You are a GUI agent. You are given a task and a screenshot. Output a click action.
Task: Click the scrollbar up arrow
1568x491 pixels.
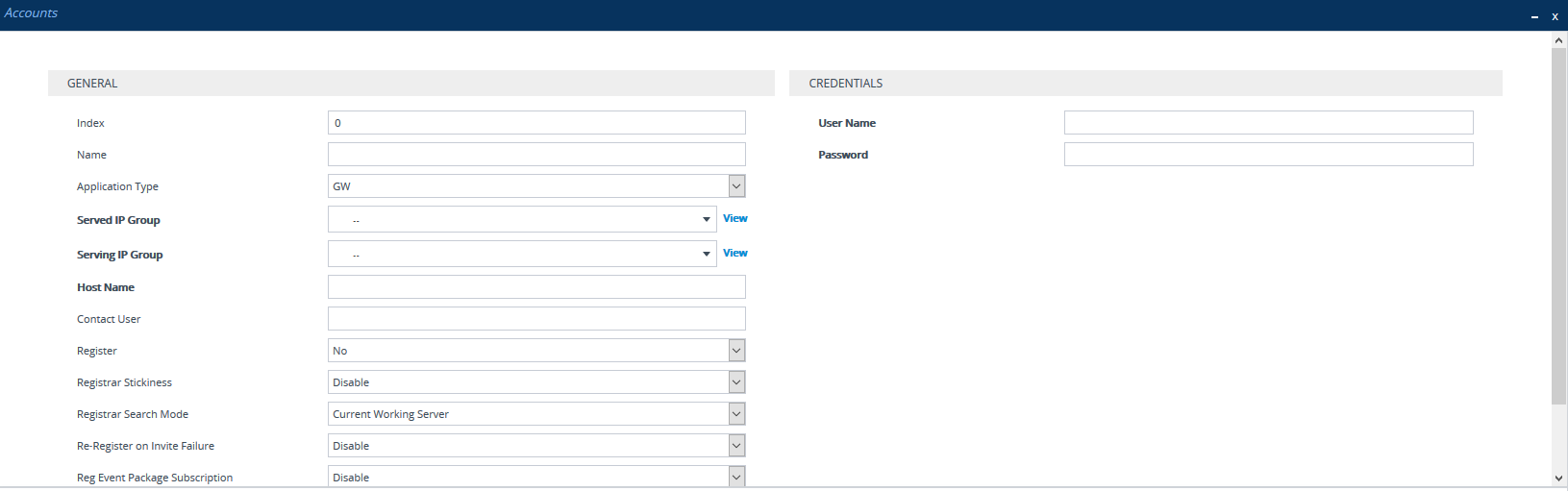pos(1558,40)
